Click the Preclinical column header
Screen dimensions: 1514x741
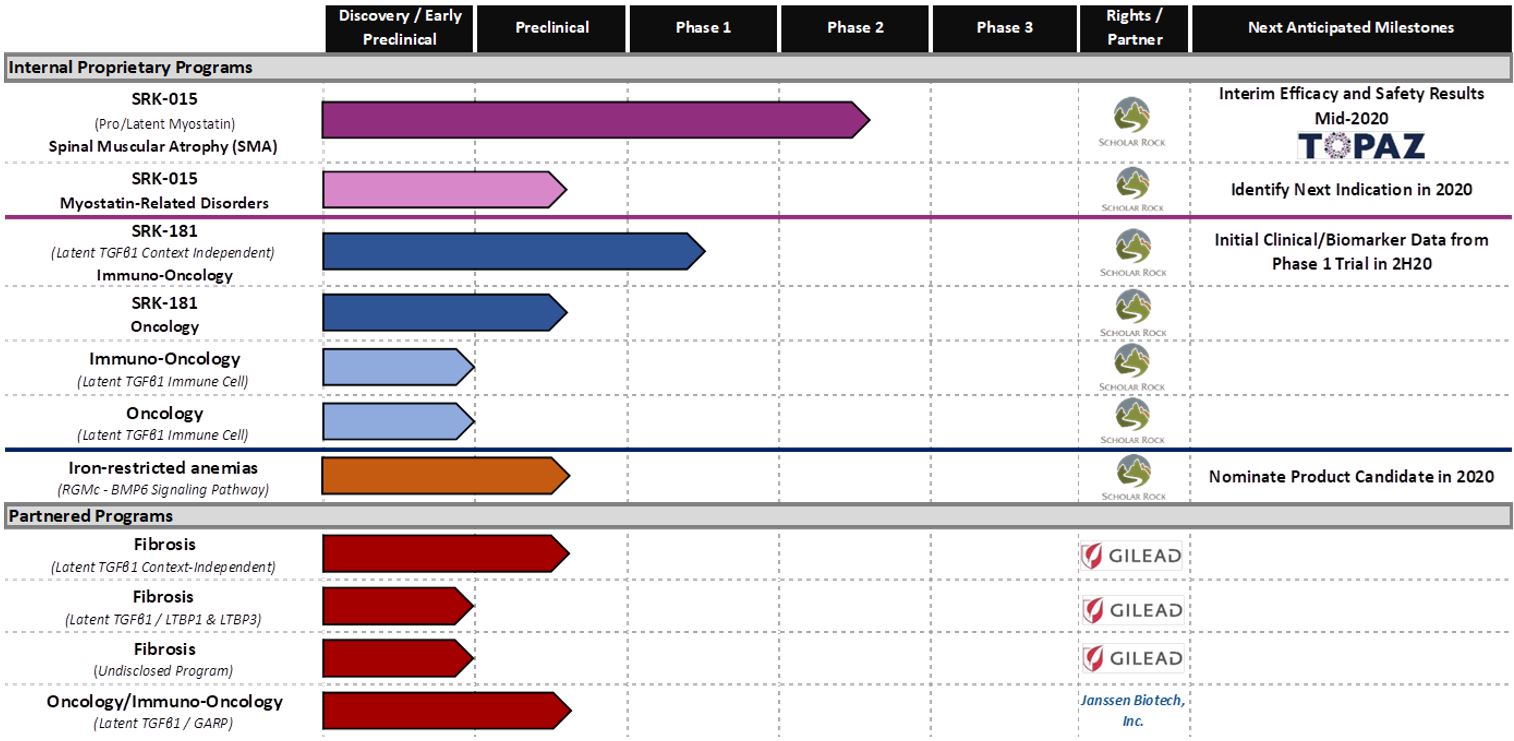tap(552, 28)
